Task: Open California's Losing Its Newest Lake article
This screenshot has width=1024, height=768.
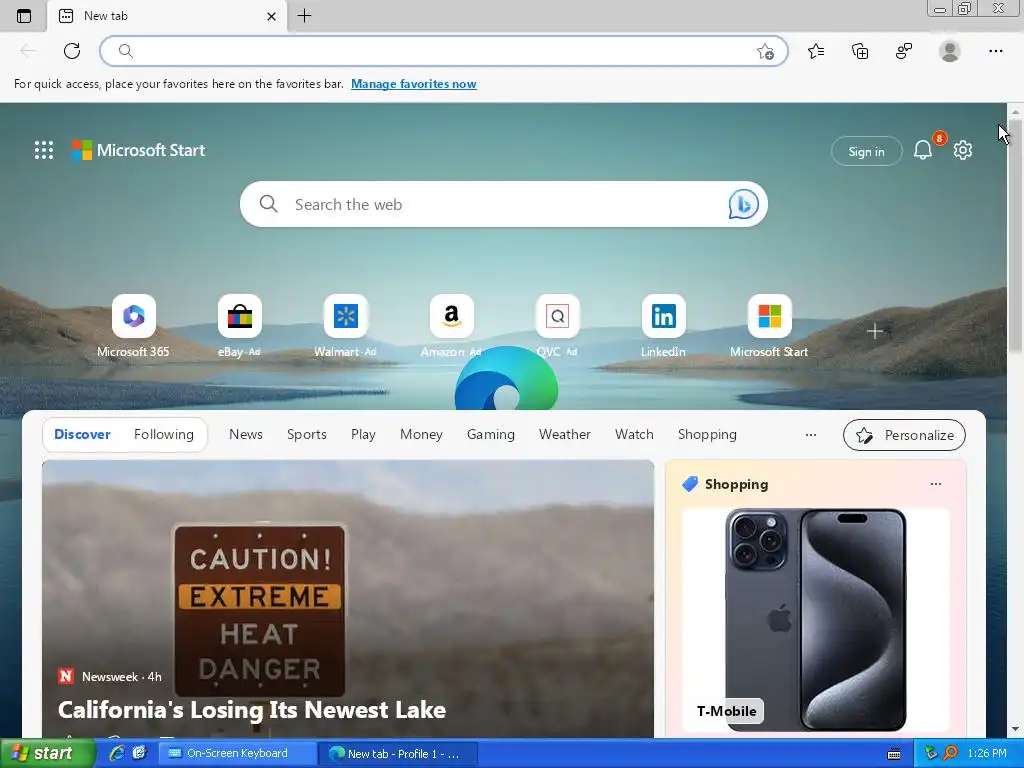Action: (x=251, y=710)
